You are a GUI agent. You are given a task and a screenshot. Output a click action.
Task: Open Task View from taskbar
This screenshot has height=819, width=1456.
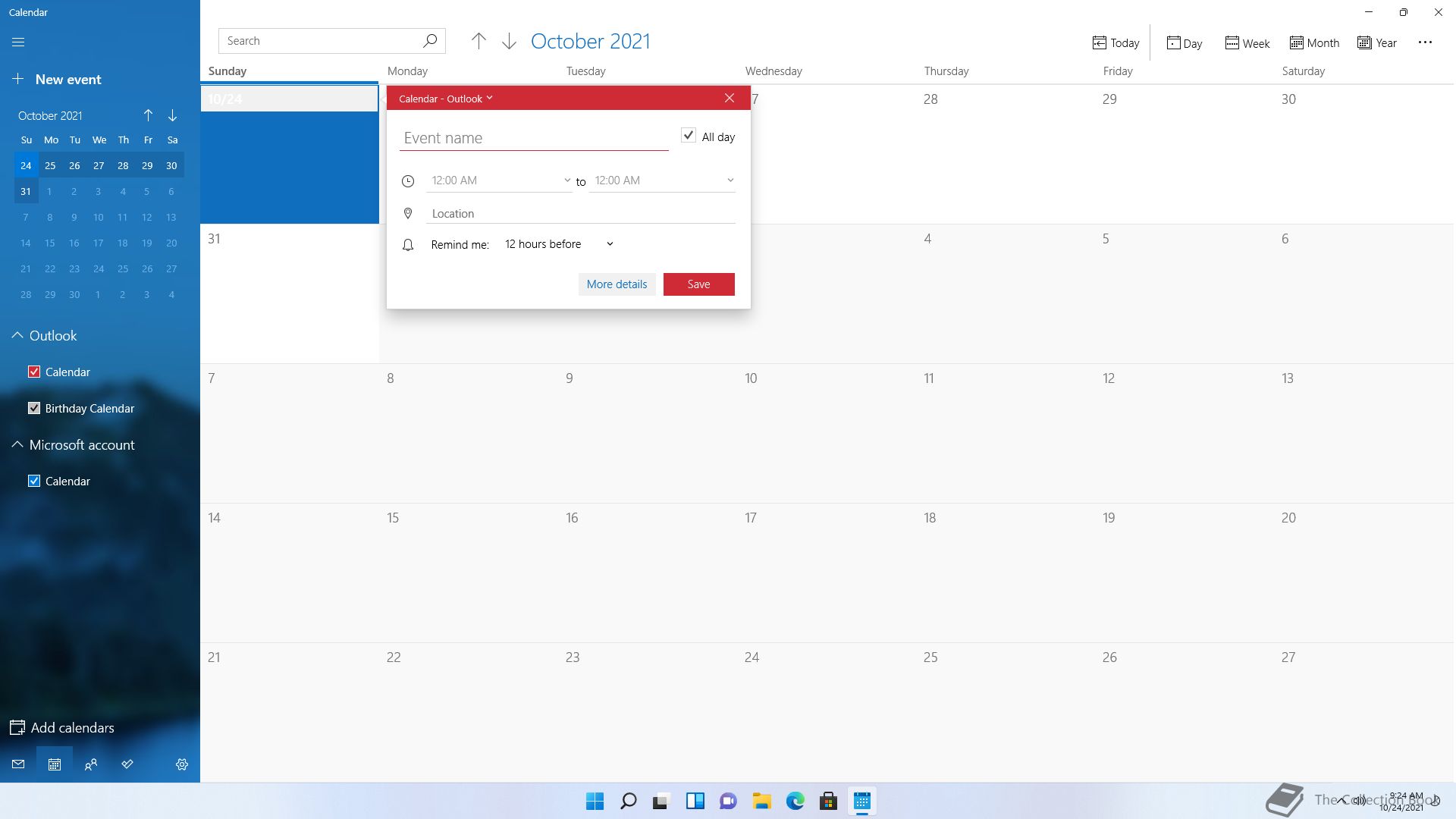pos(662,801)
